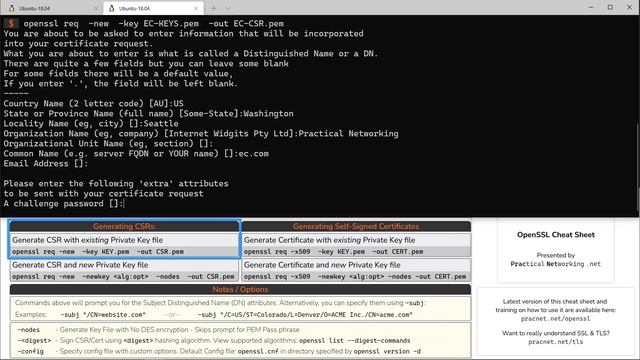This screenshot has width=640, height=360.
Task: Click command 'openssl req -x509 -newkey <alg:opt> -nodes -out CERT.pem'
Action: 355,277
